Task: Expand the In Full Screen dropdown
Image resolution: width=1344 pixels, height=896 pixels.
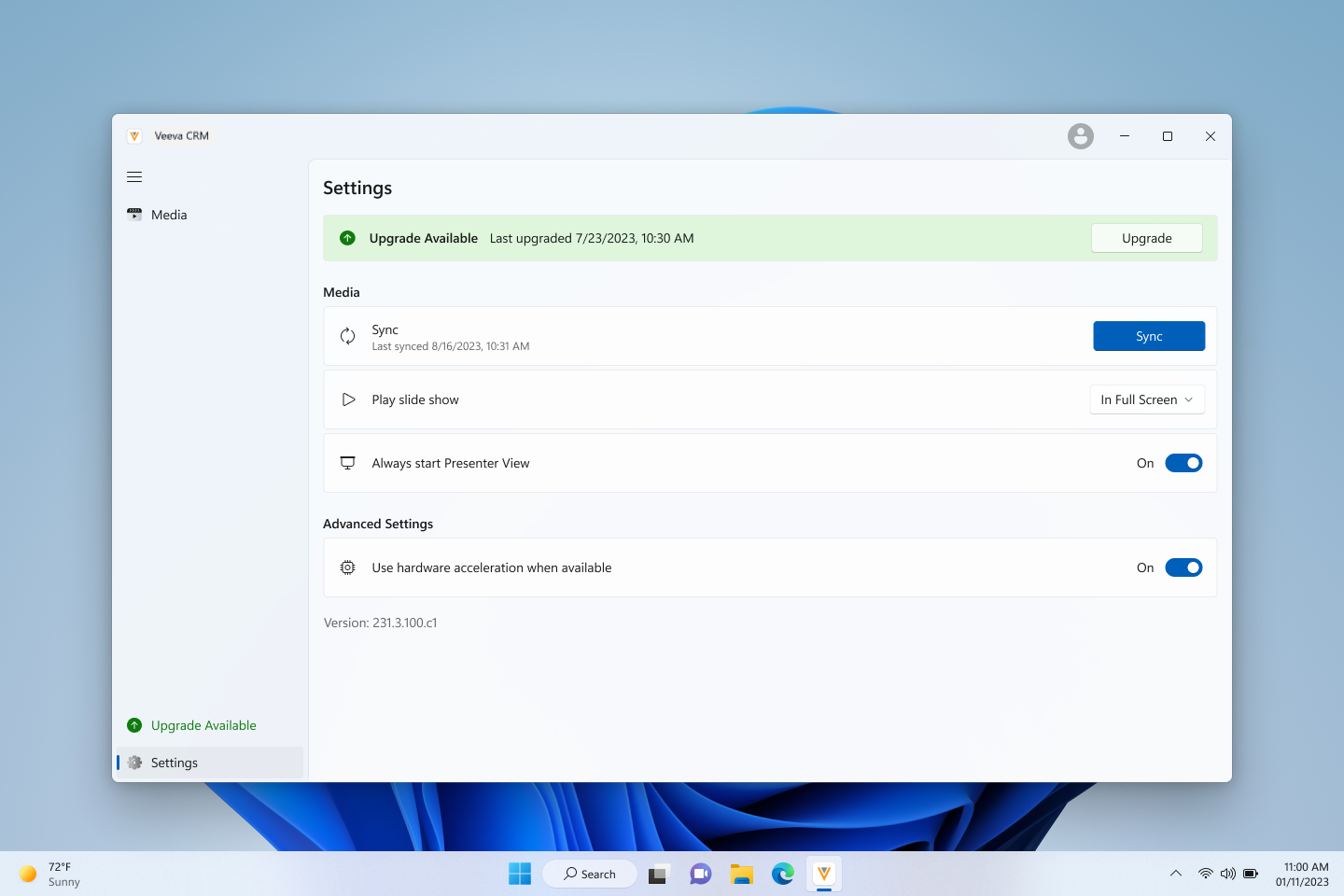Action: click(1147, 399)
